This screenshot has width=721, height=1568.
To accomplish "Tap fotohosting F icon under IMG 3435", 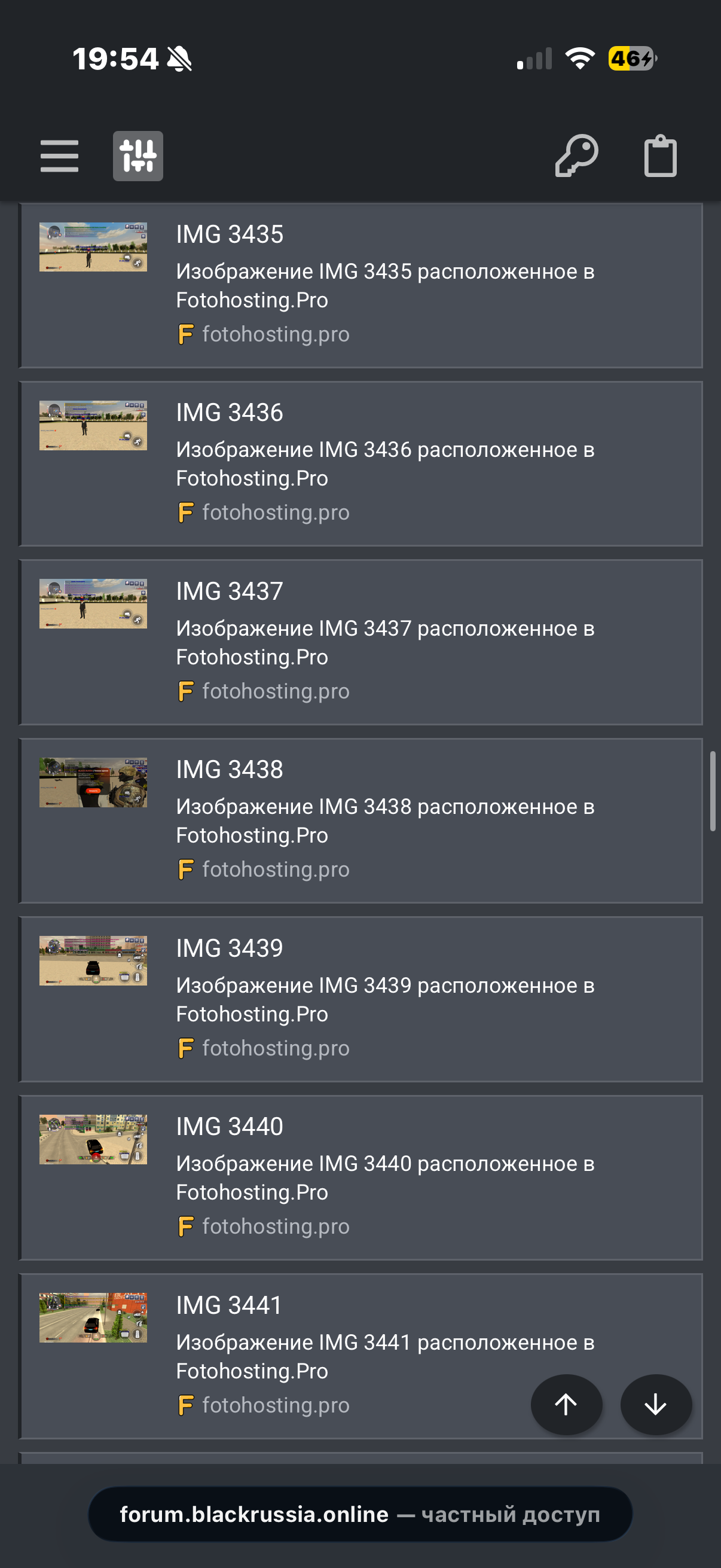I will coord(185,334).
